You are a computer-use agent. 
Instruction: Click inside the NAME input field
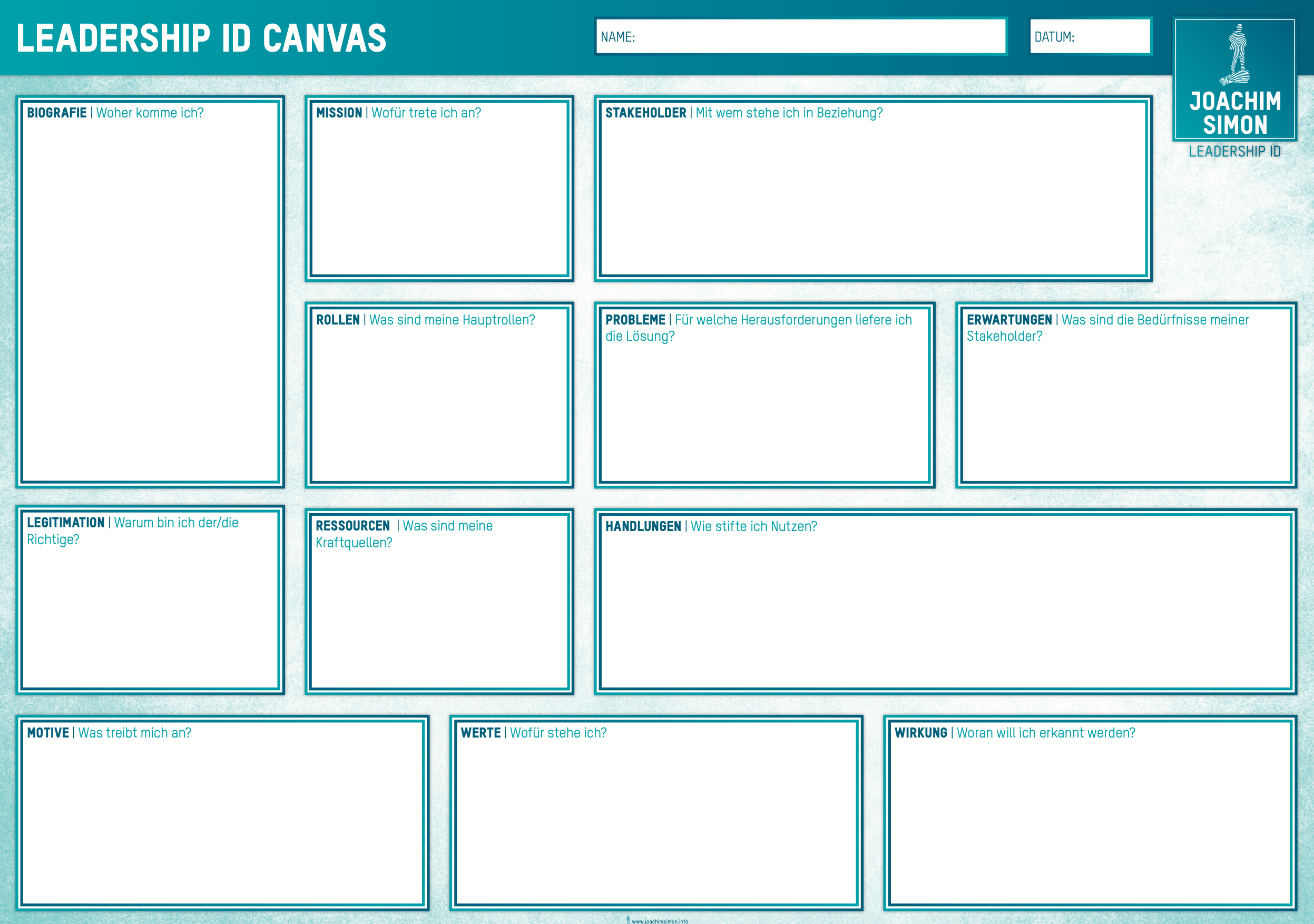point(801,37)
